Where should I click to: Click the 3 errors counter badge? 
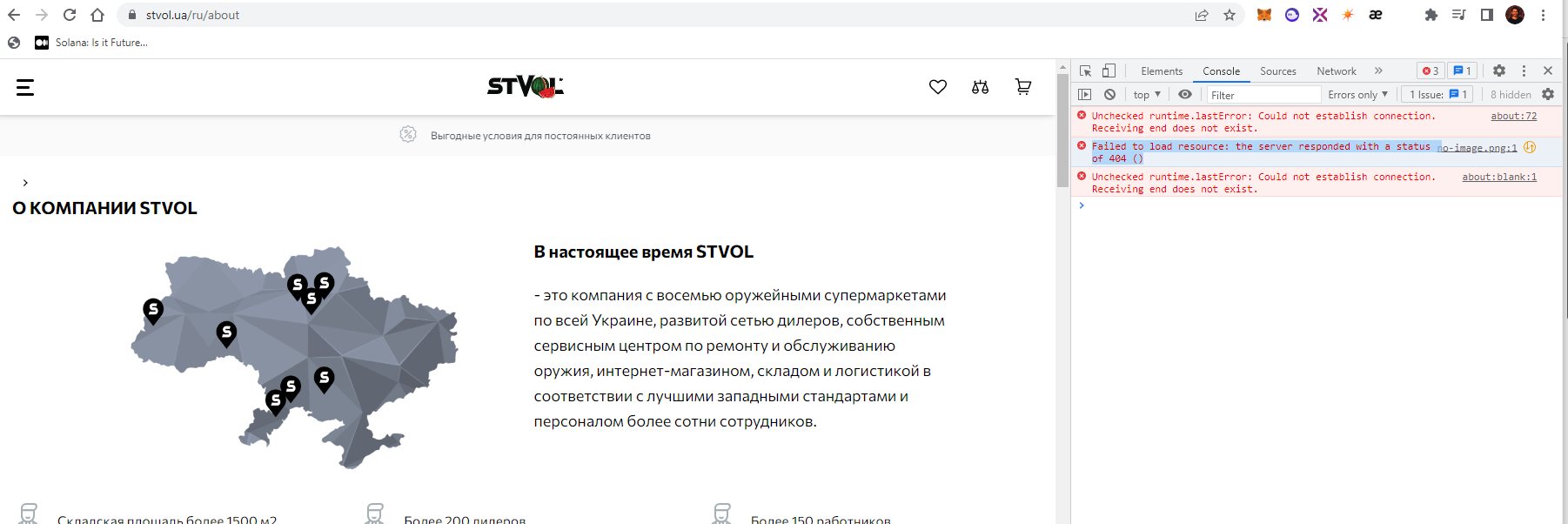(x=1431, y=71)
